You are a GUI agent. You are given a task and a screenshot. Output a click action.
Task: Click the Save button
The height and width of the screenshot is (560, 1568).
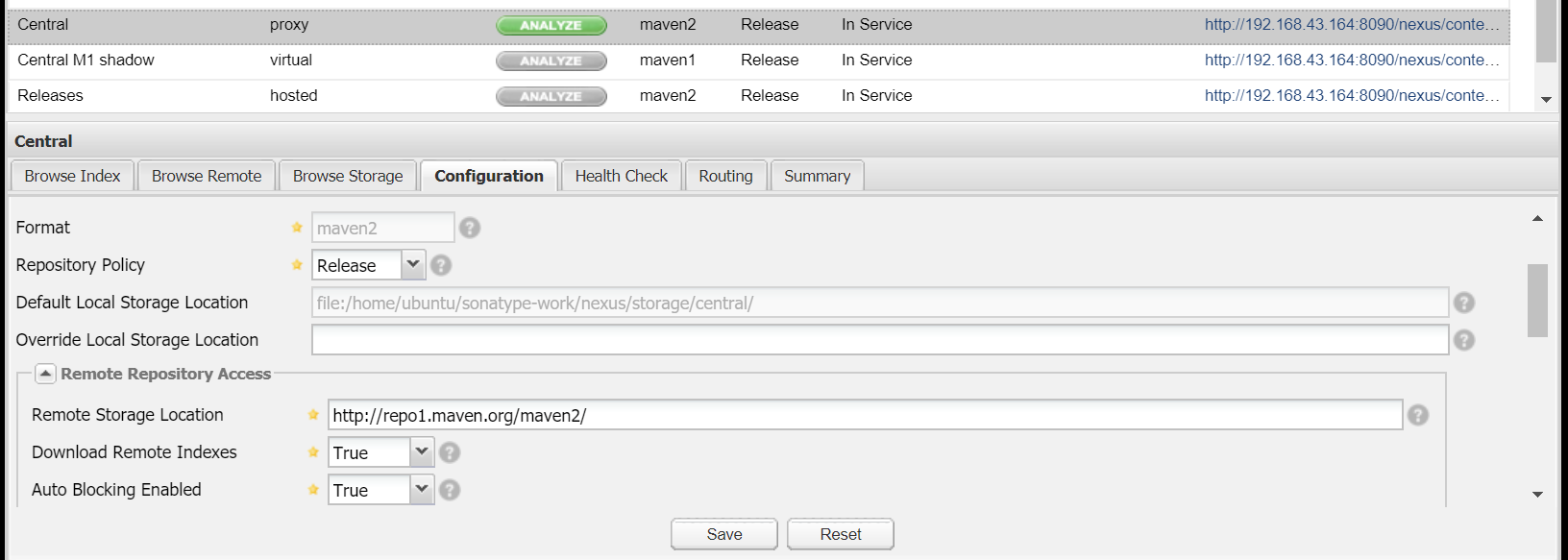pyautogui.click(x=723, y=534)
